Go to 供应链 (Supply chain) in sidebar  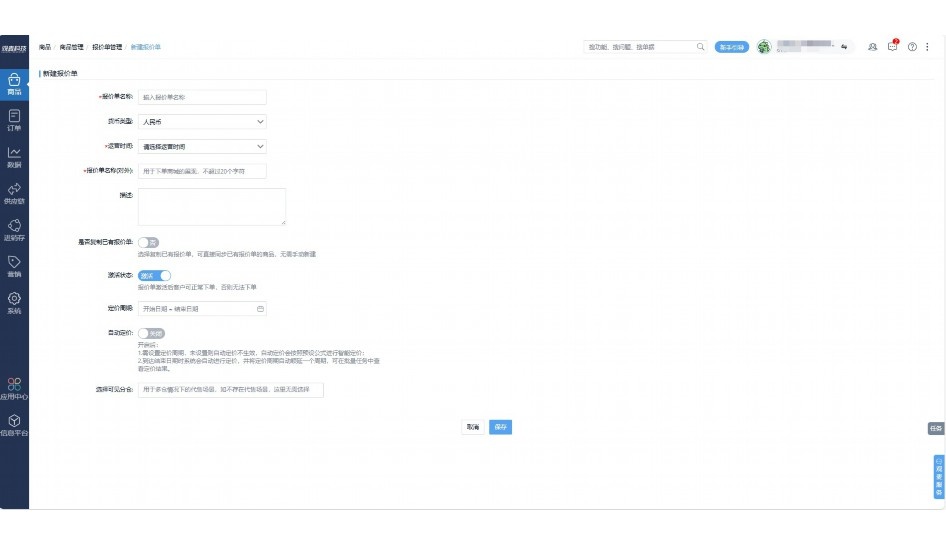point(14,192)
